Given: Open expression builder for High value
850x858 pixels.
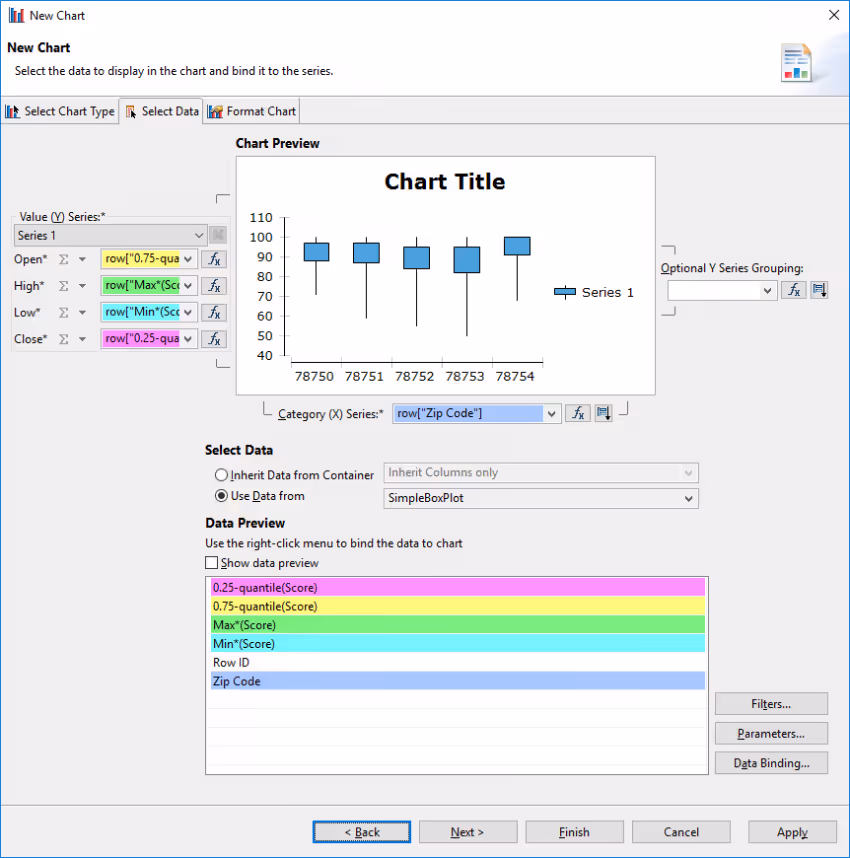Looking at the screenshot, I should [214, 286].
